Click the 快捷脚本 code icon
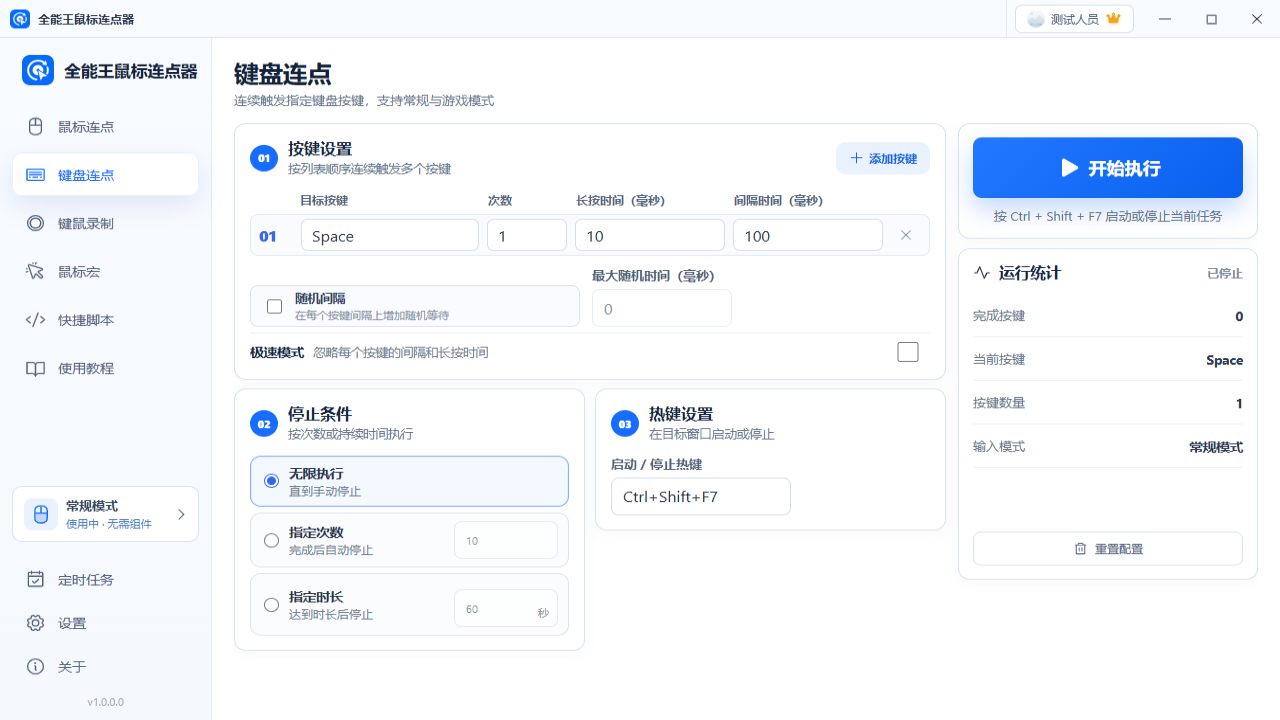The height and width of the screenshot is (720, 1280). pos(35,320)
